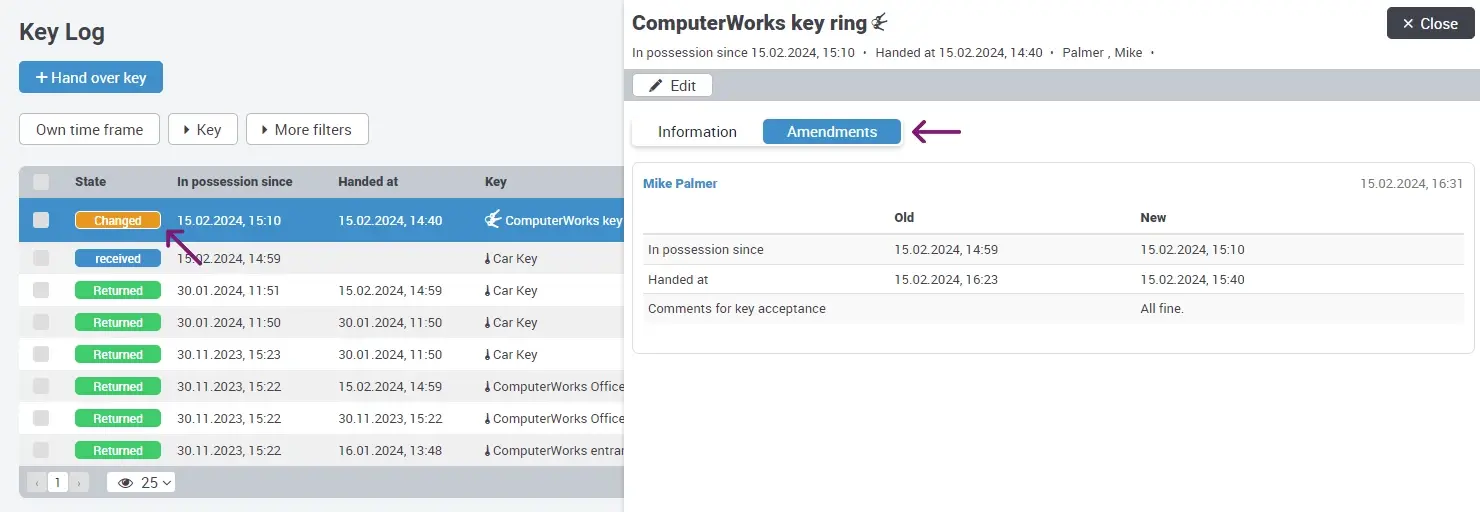Click key ring icon beside panel title
The image size is (1480, 512).
pos(880,22)
